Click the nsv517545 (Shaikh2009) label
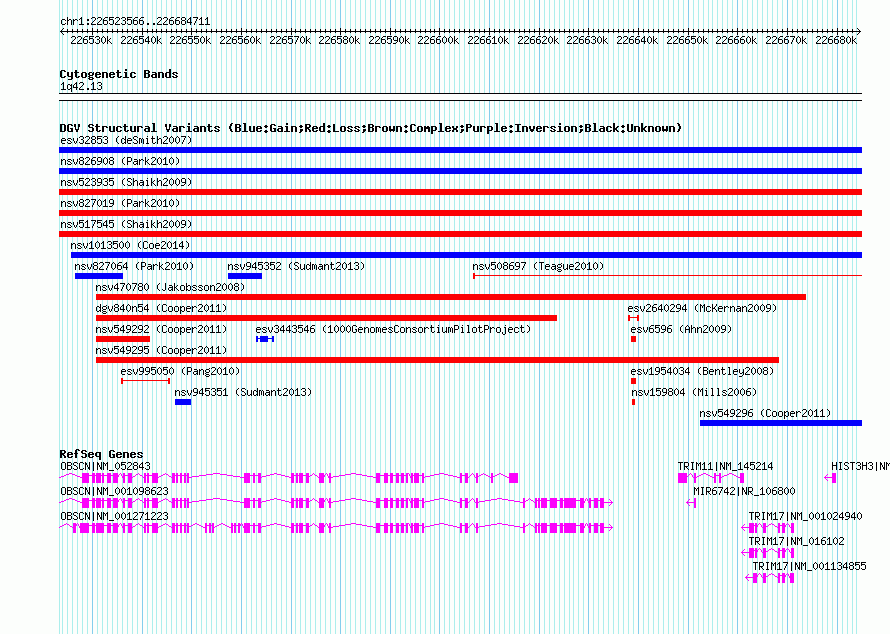 pos(126,224)
